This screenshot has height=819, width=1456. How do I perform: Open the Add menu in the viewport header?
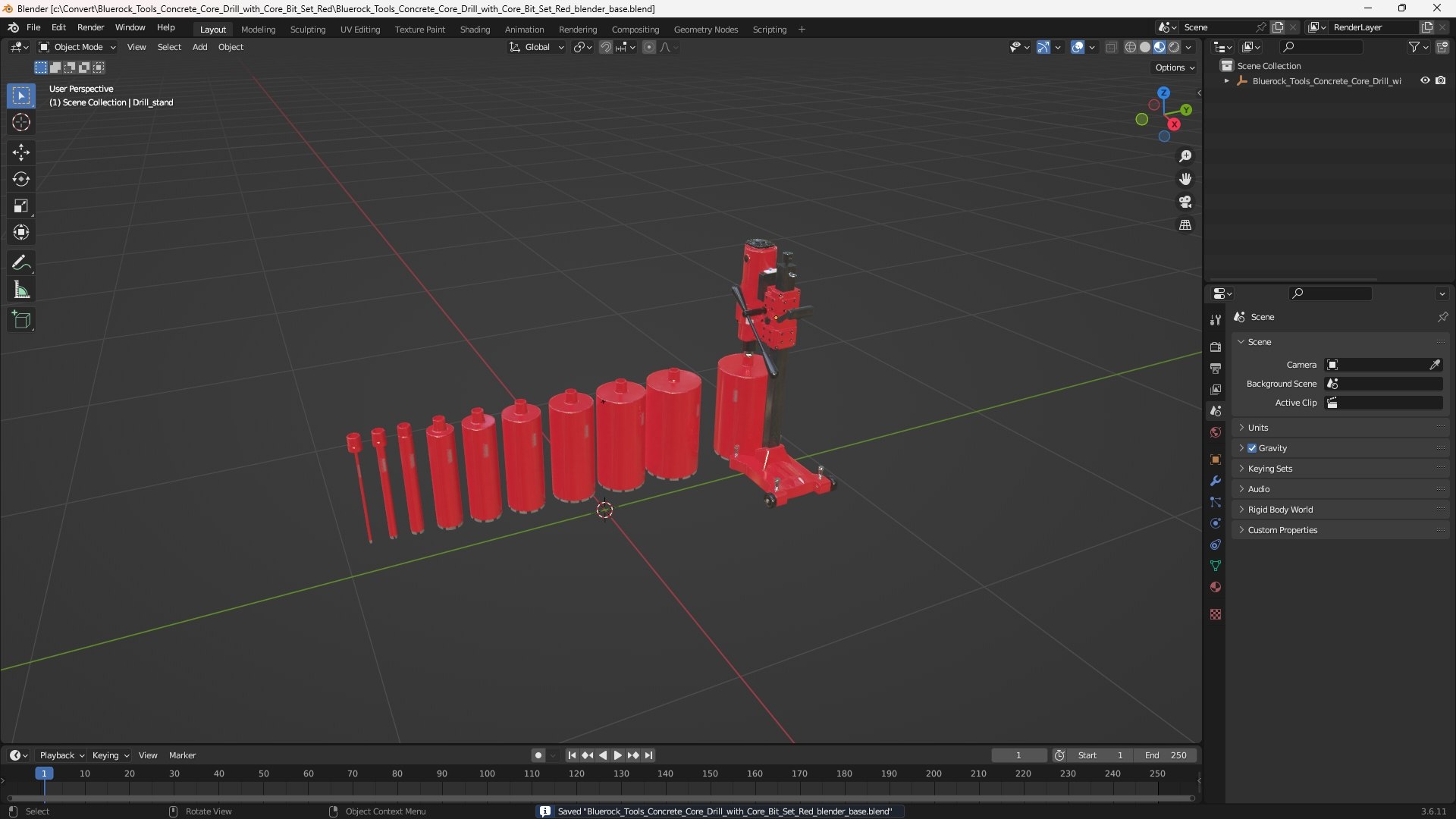199,47
